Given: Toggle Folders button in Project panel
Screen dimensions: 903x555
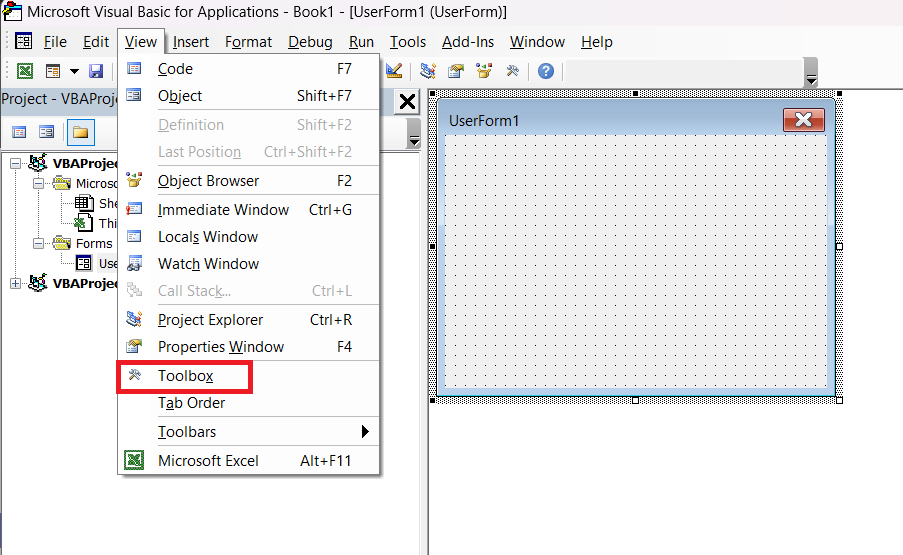Looking at the screenshot, I should (x=81, y=132).
